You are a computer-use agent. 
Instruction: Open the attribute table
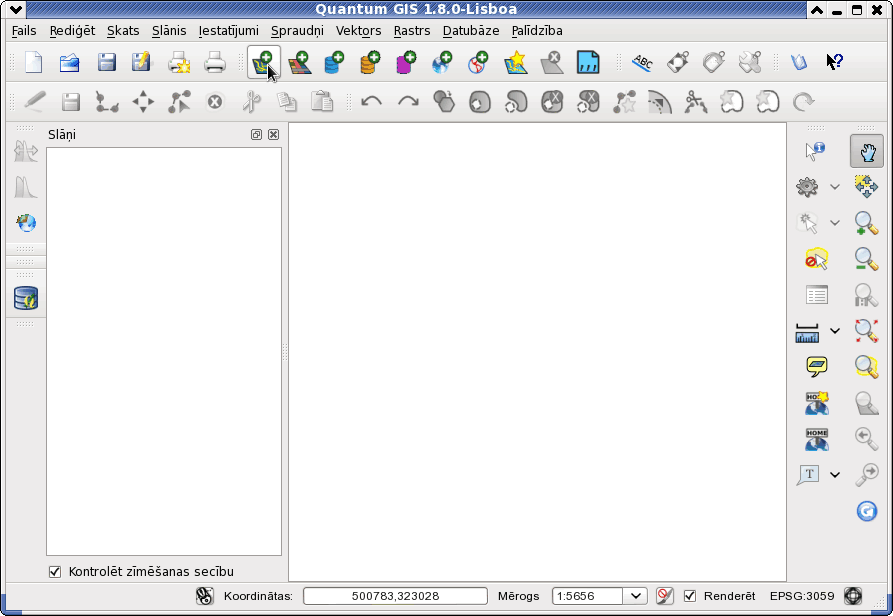tap(817, 295)
